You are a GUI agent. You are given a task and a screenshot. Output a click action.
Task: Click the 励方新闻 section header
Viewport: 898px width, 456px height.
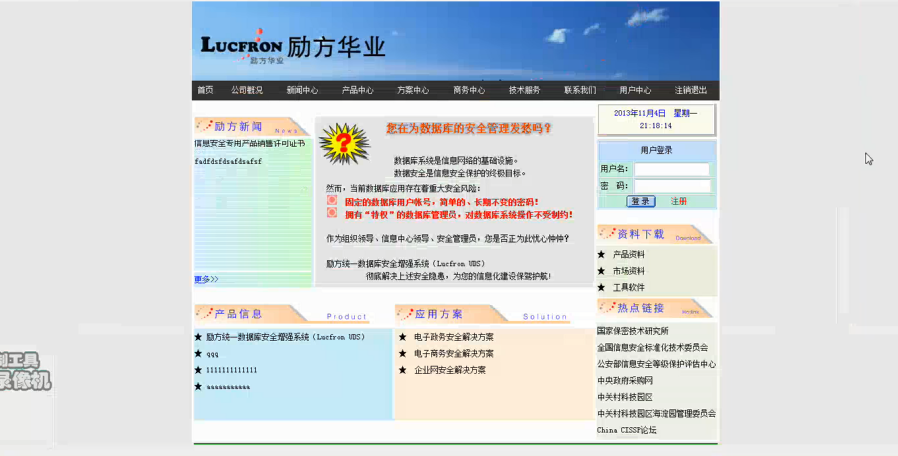(251, 127)
